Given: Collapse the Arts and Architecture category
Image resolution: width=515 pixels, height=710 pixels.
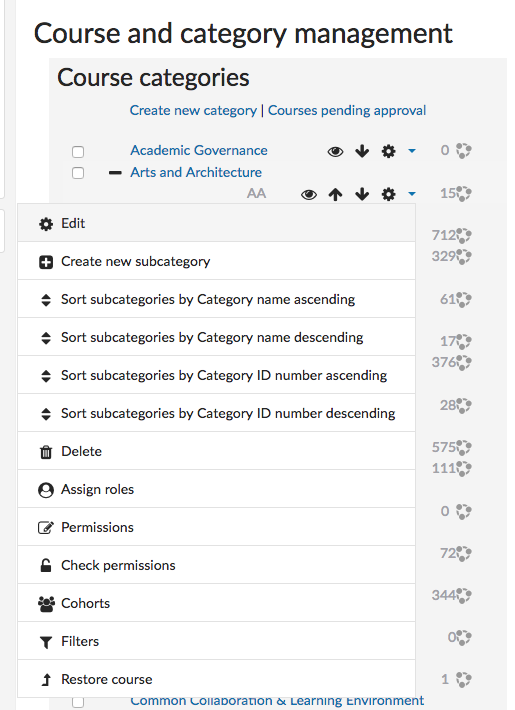Looking at the screenshot, I should click(x=115, y=173).
